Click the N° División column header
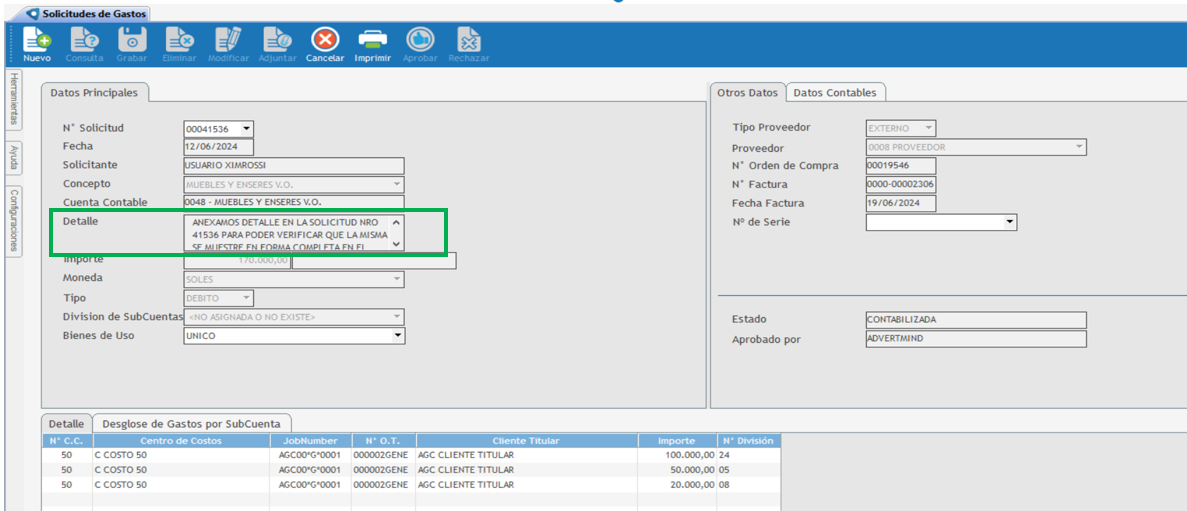Image resolution: width=1187 pixels, height=511 pixels. (x=749, y=441)
